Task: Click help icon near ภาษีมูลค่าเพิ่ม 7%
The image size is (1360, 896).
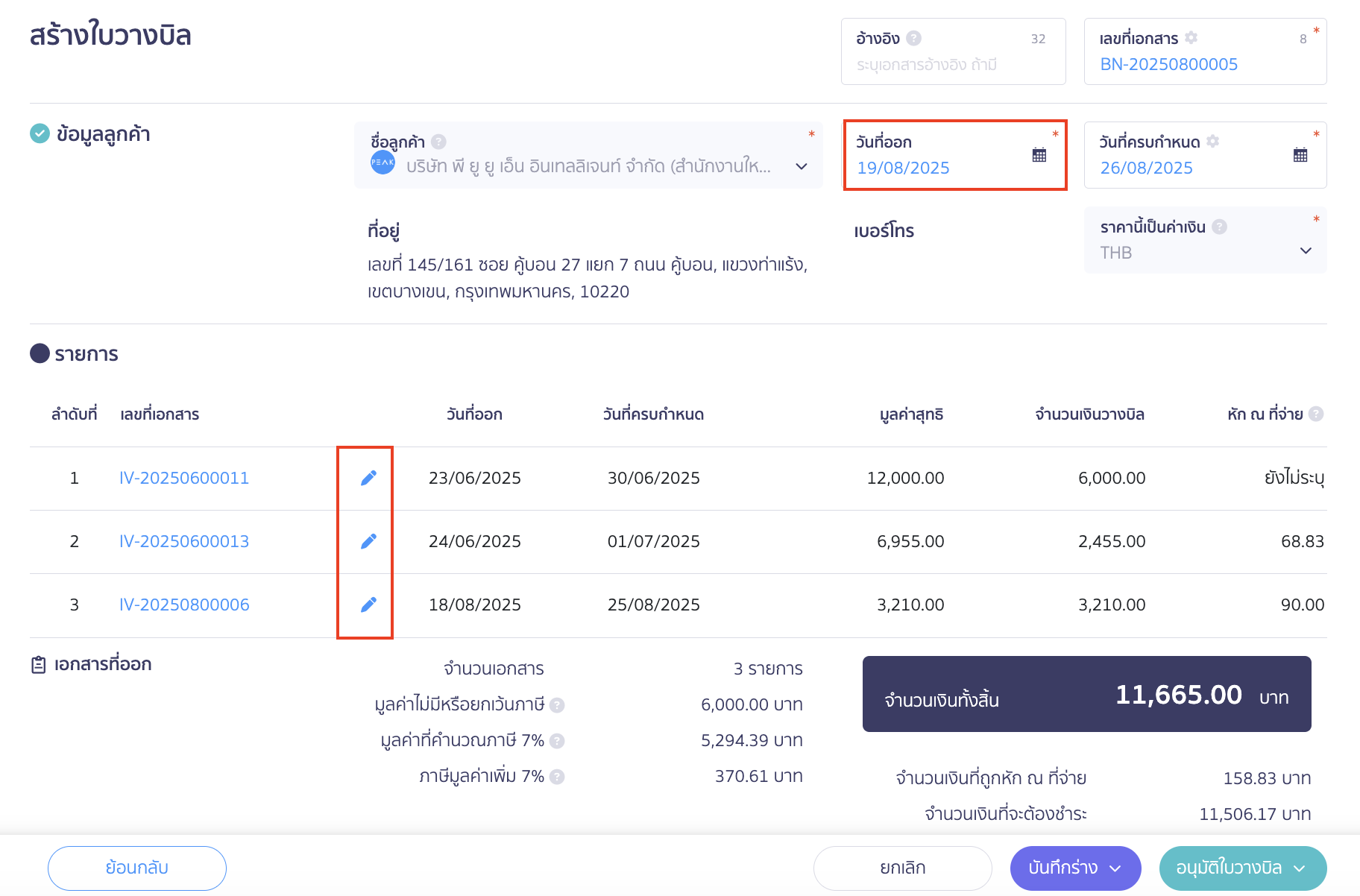Action: tap(556, 776)
